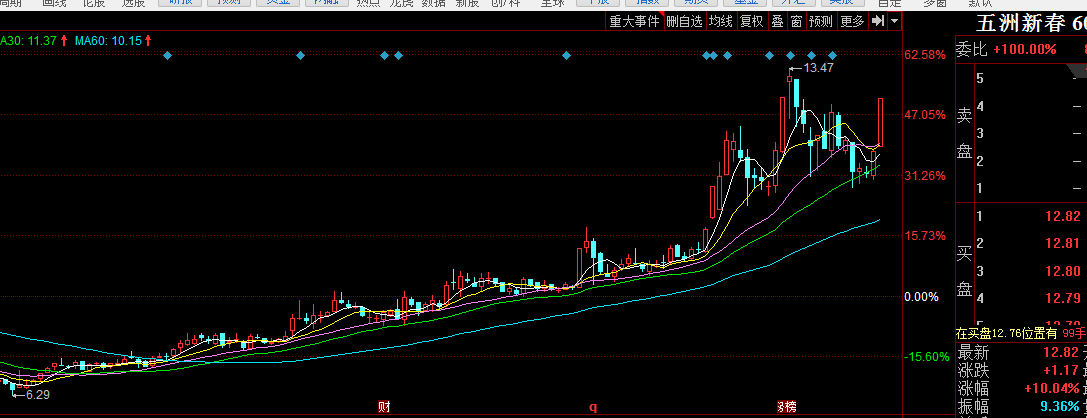Viewport: 1087px width, 418px height.
Task: Select buy level 1 price 12.82
Action: point(1061,216)
